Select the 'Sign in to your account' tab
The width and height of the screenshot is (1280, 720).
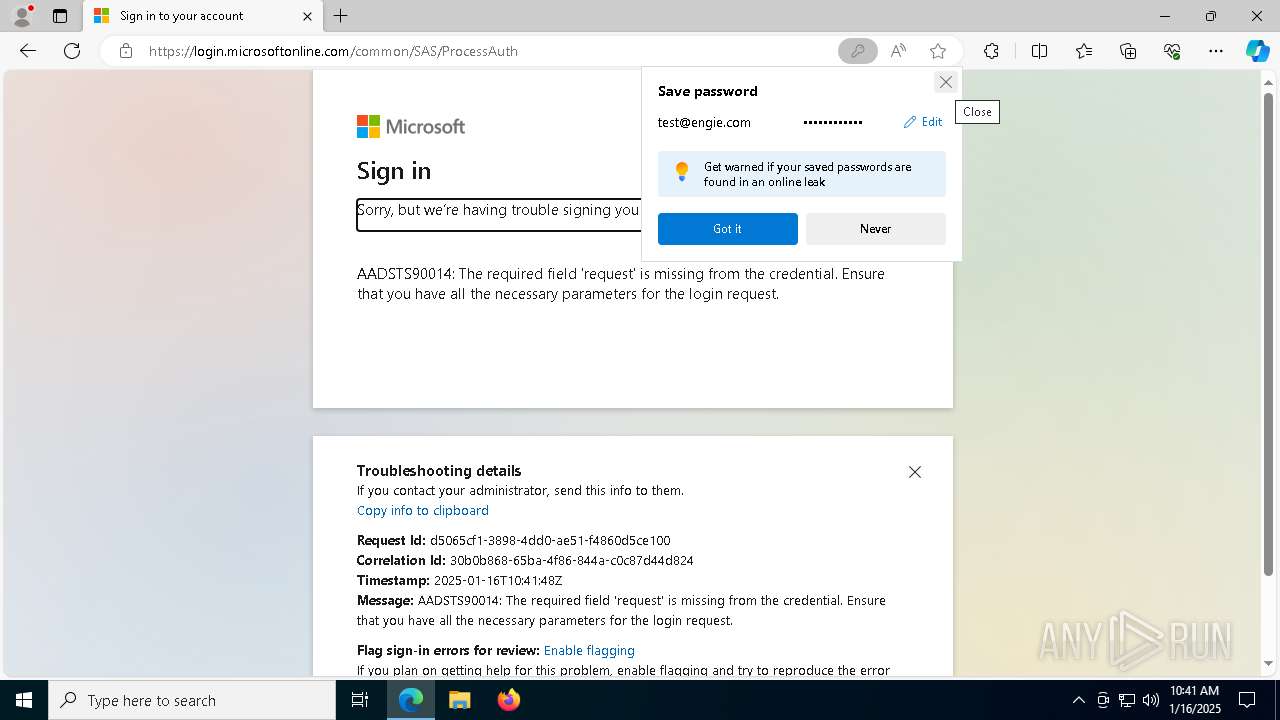point(202,16)
